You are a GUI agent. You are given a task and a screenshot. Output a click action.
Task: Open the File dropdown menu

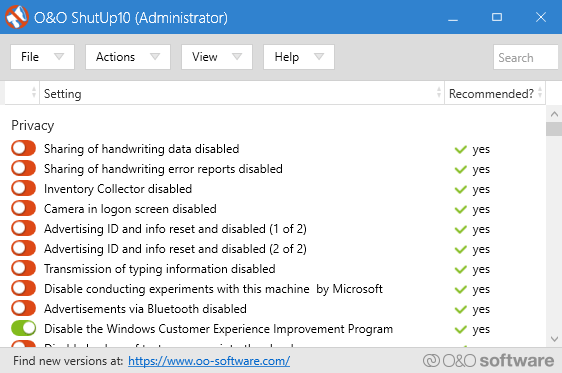[x=42, y=57]
